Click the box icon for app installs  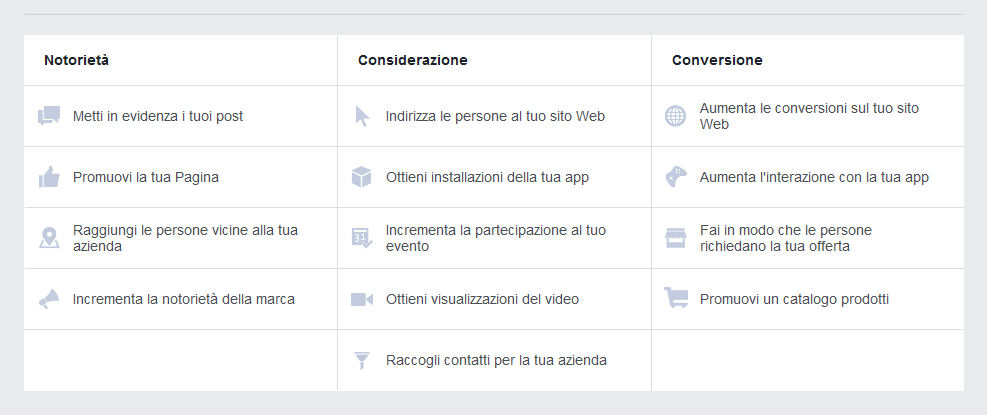[x=361, y=177]
